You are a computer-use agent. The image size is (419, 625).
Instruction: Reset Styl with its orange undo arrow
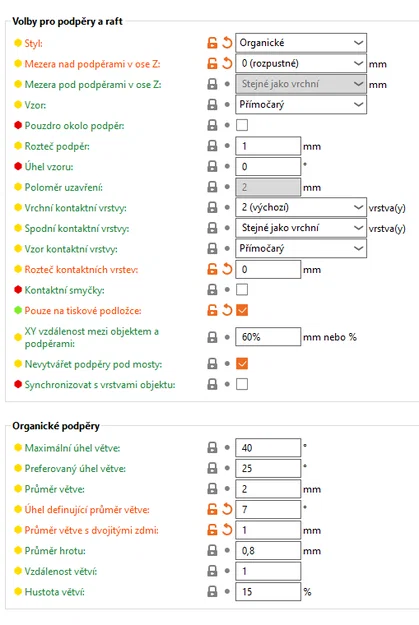227,43
